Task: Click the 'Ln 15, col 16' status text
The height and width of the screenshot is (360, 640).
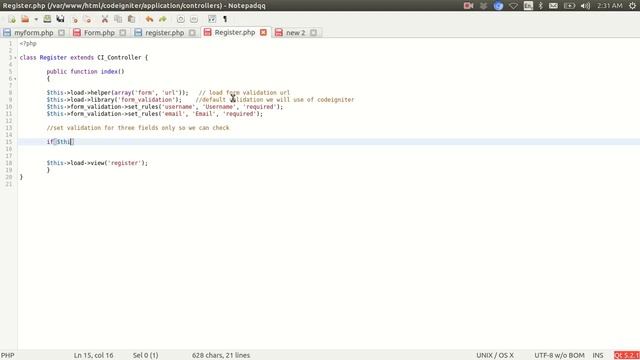Action: 93,355
